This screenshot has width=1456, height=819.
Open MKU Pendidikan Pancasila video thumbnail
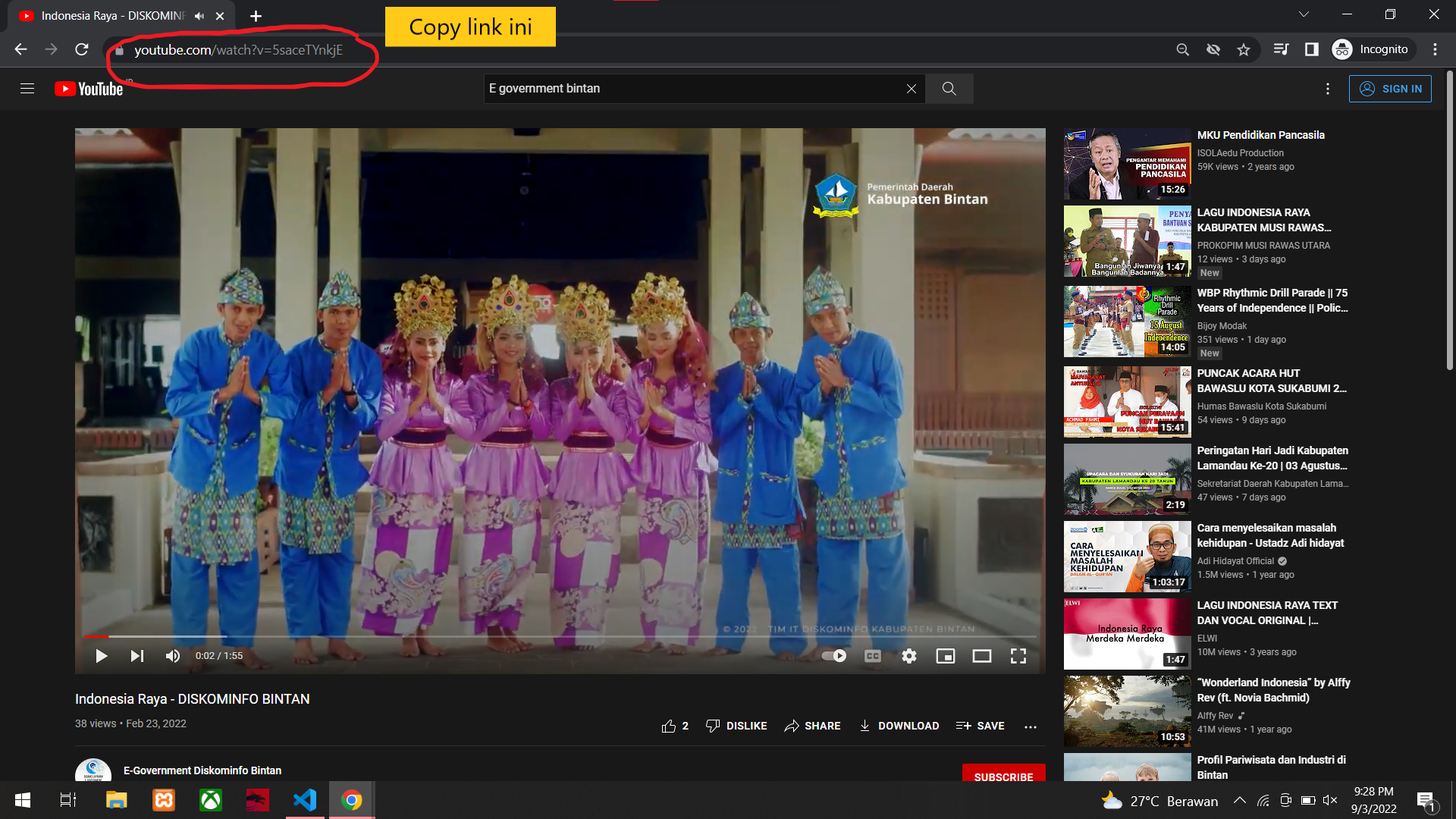tap(1127, 164)
